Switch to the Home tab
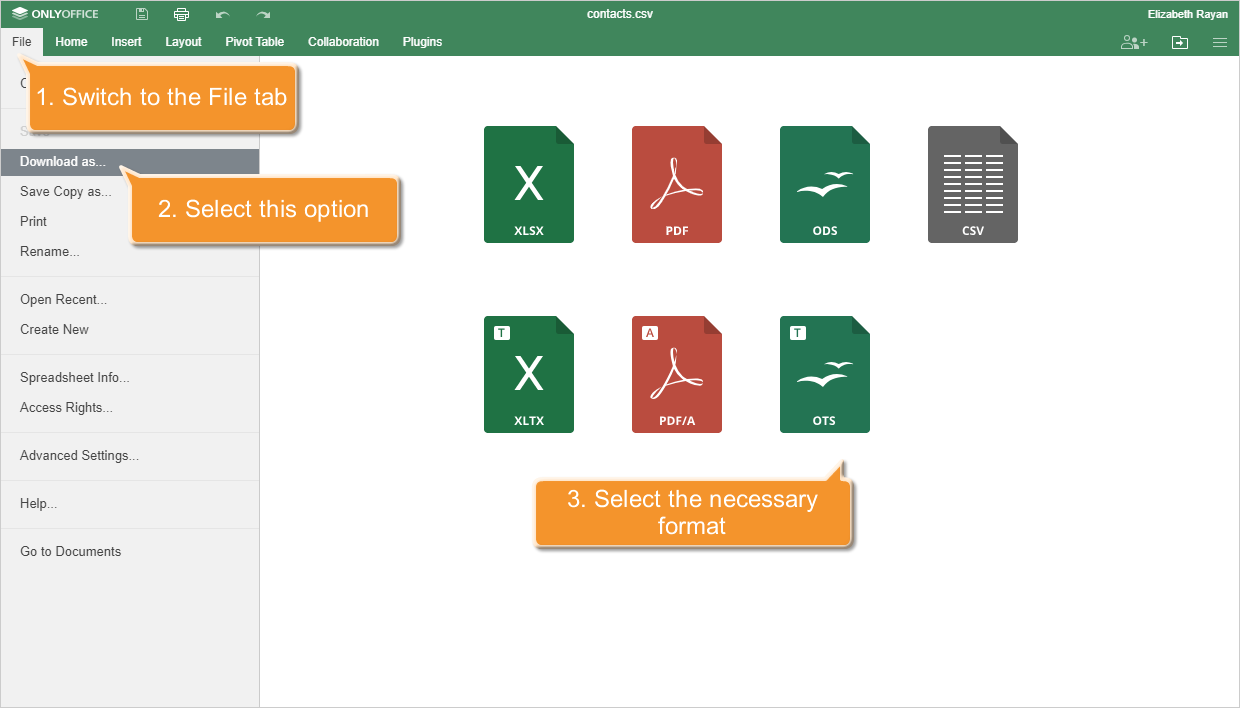This screenshot has height=708, width=1240. click(71, 42)
